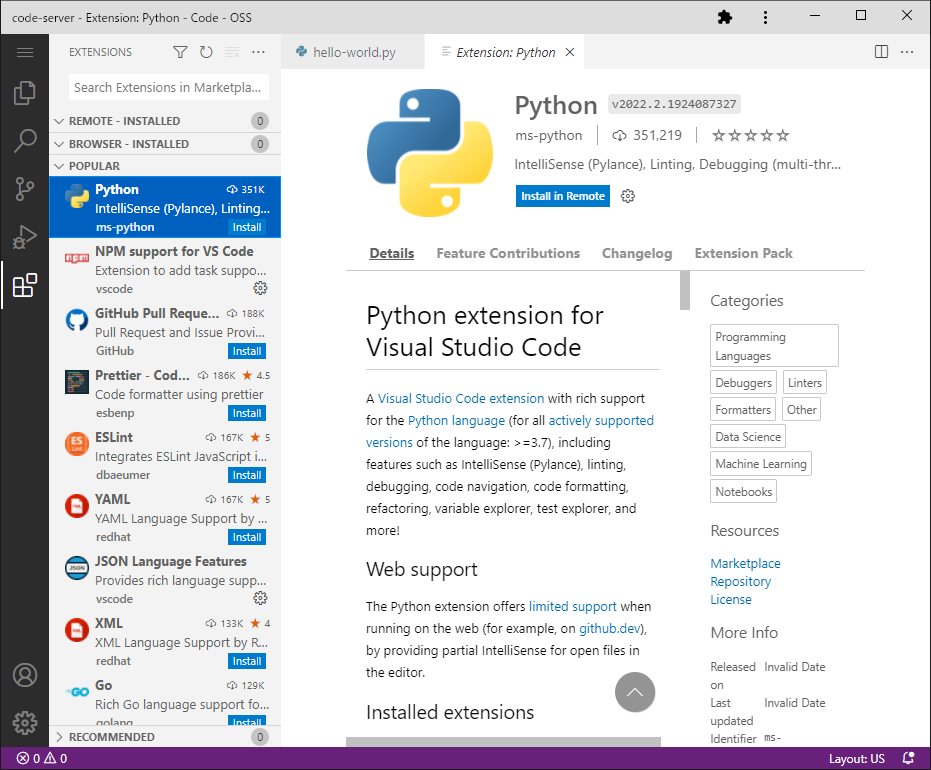931x770 pixels.
Task: Open the Search view
Action: point(25,140)
